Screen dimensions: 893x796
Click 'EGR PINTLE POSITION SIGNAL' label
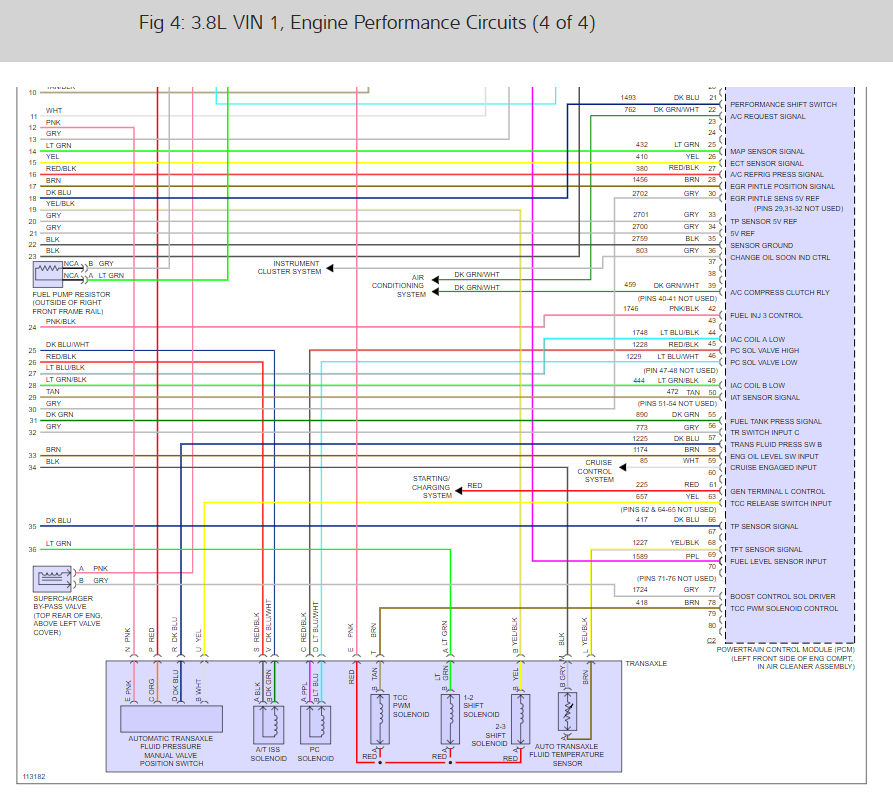[783, 187]
